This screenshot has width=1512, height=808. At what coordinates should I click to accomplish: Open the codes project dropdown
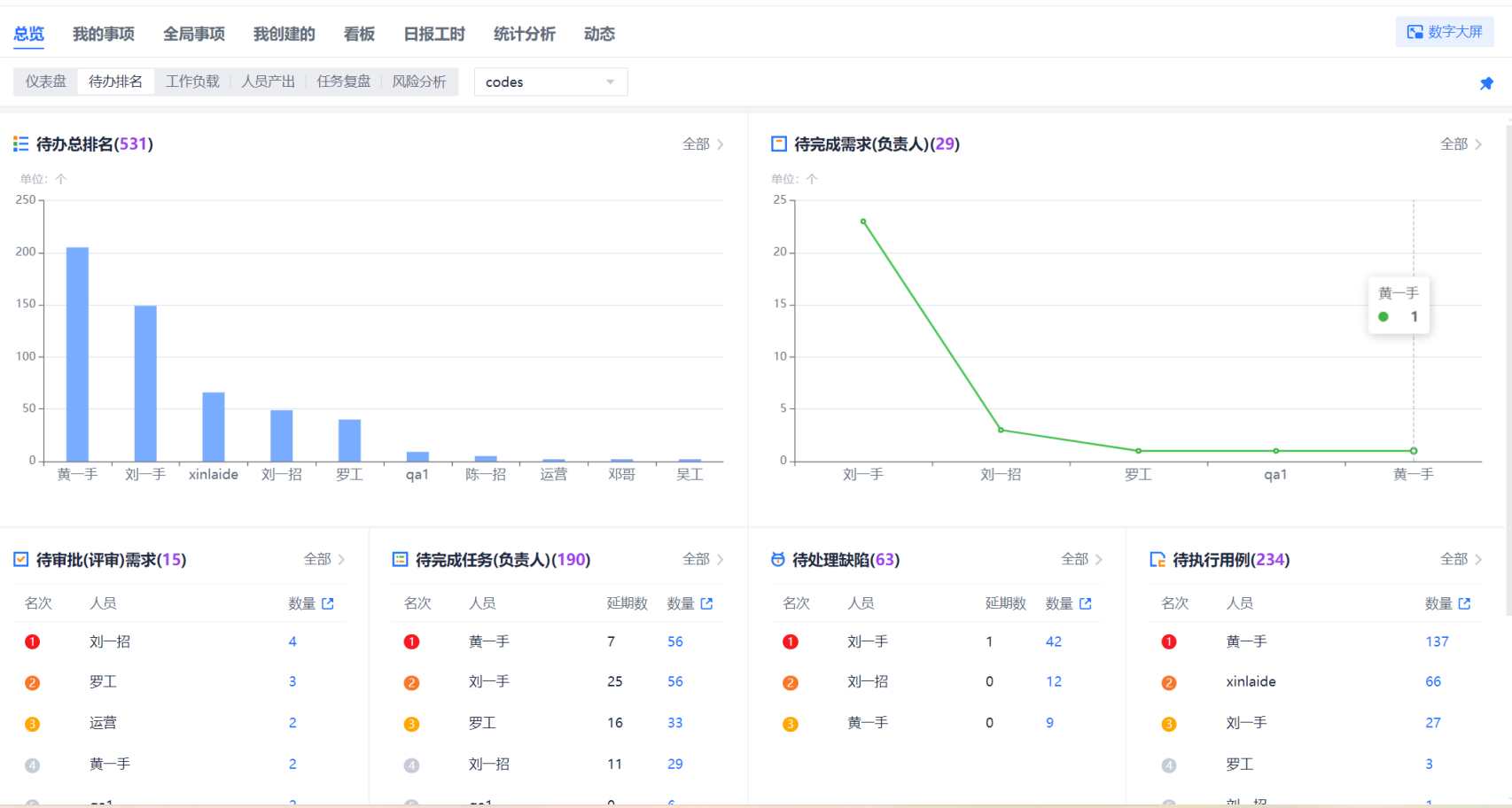point(550,82)
